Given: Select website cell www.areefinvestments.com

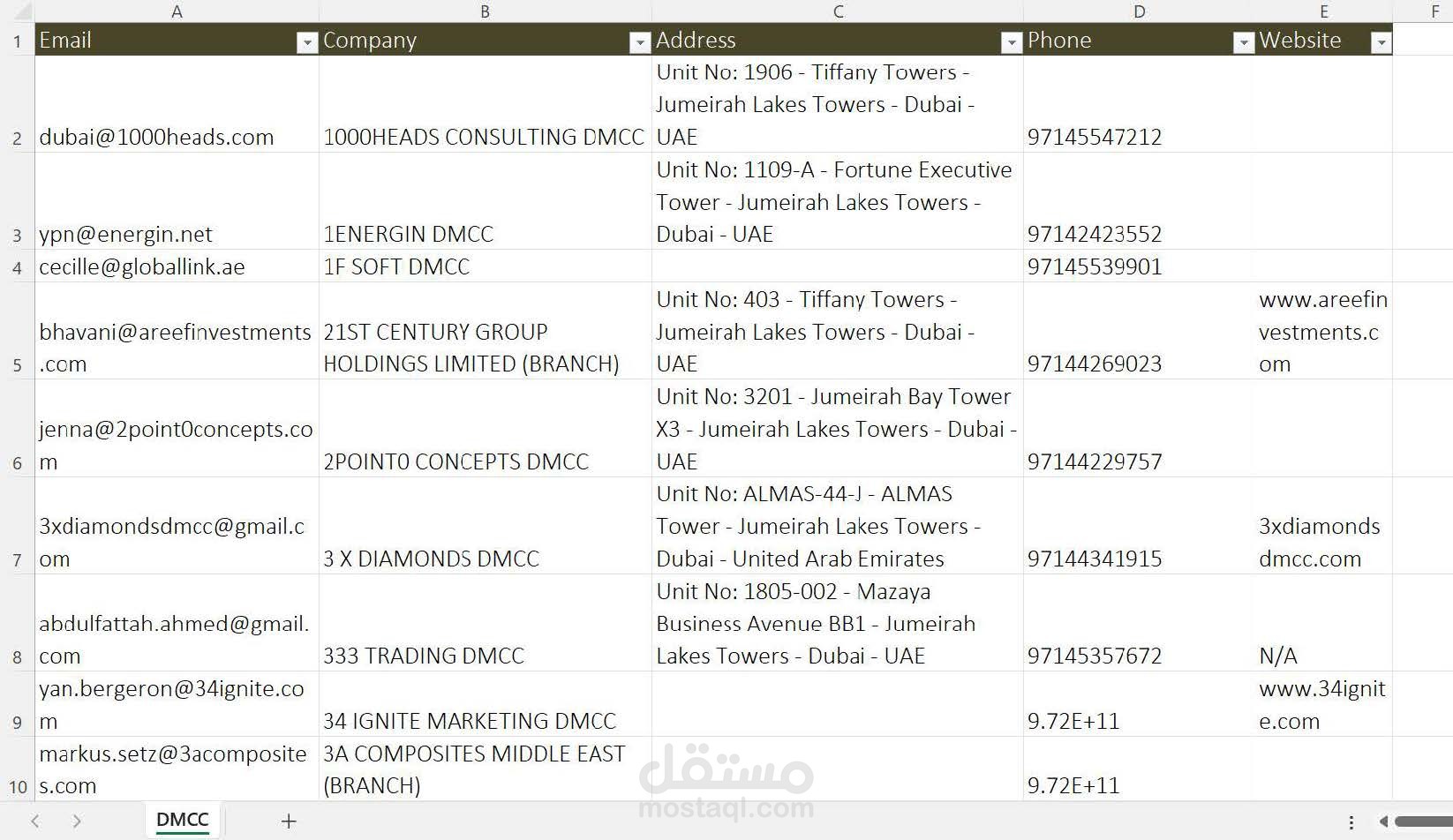Looking at the screenshot, I should tap(1324, 331).
